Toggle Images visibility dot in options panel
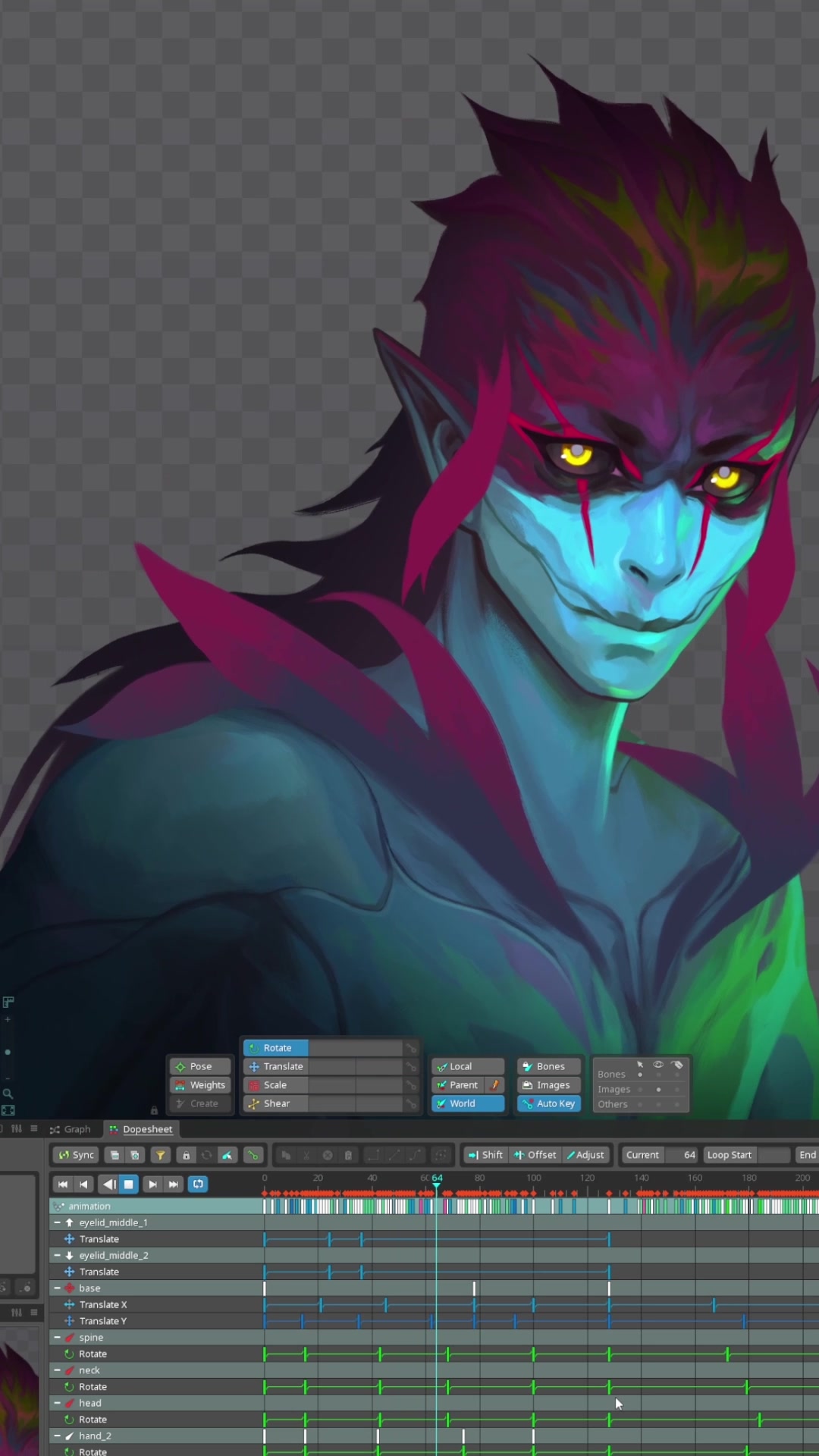Screen dimensions: 819x1456 [658, 1090]
